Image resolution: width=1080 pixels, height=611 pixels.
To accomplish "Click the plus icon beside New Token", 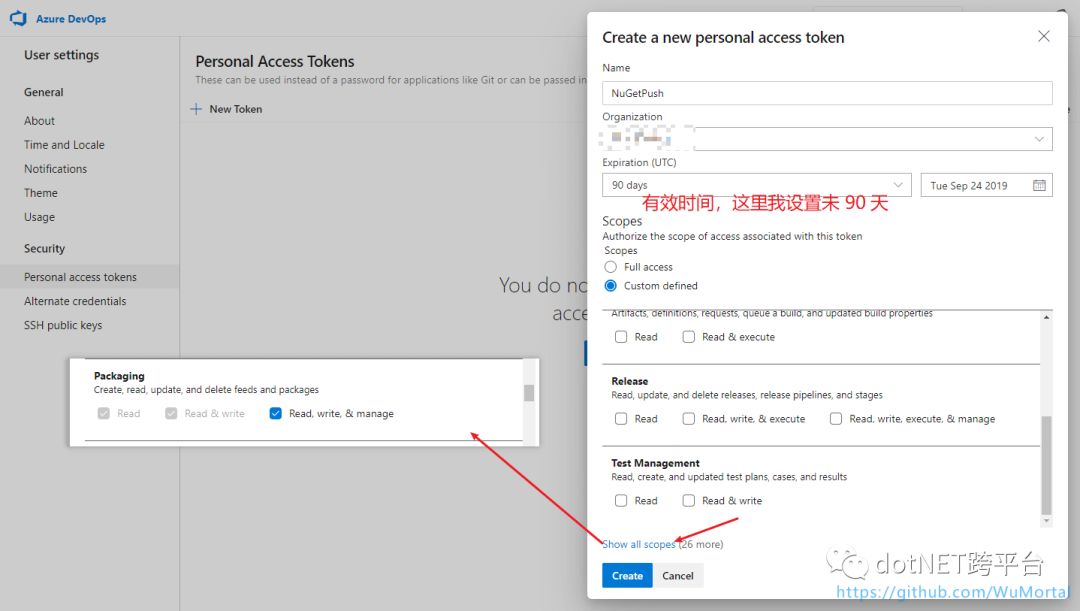I will (x=196, y=109).
